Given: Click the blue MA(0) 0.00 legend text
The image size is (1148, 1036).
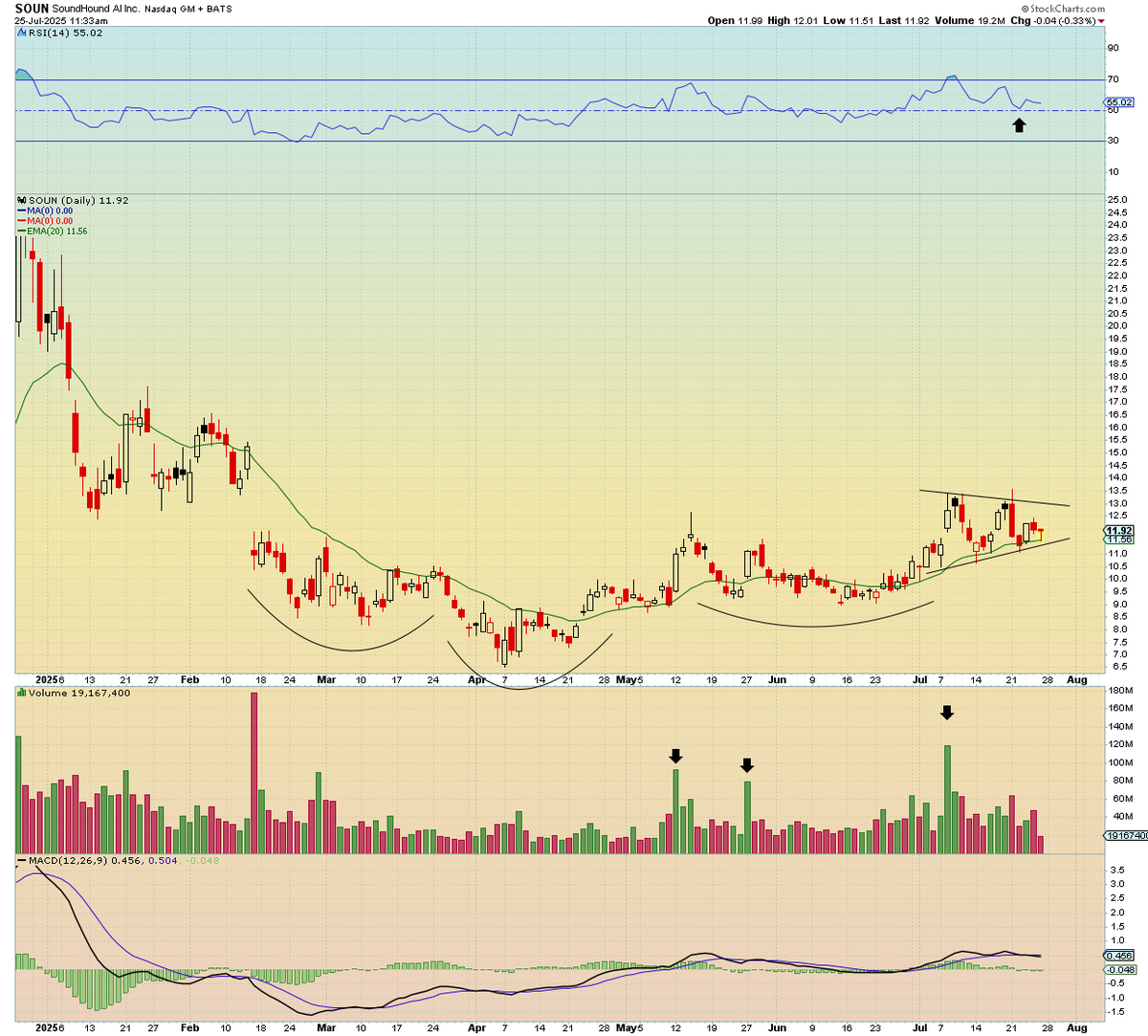Looking at the screenshot, I should click(x=50, y=210).
